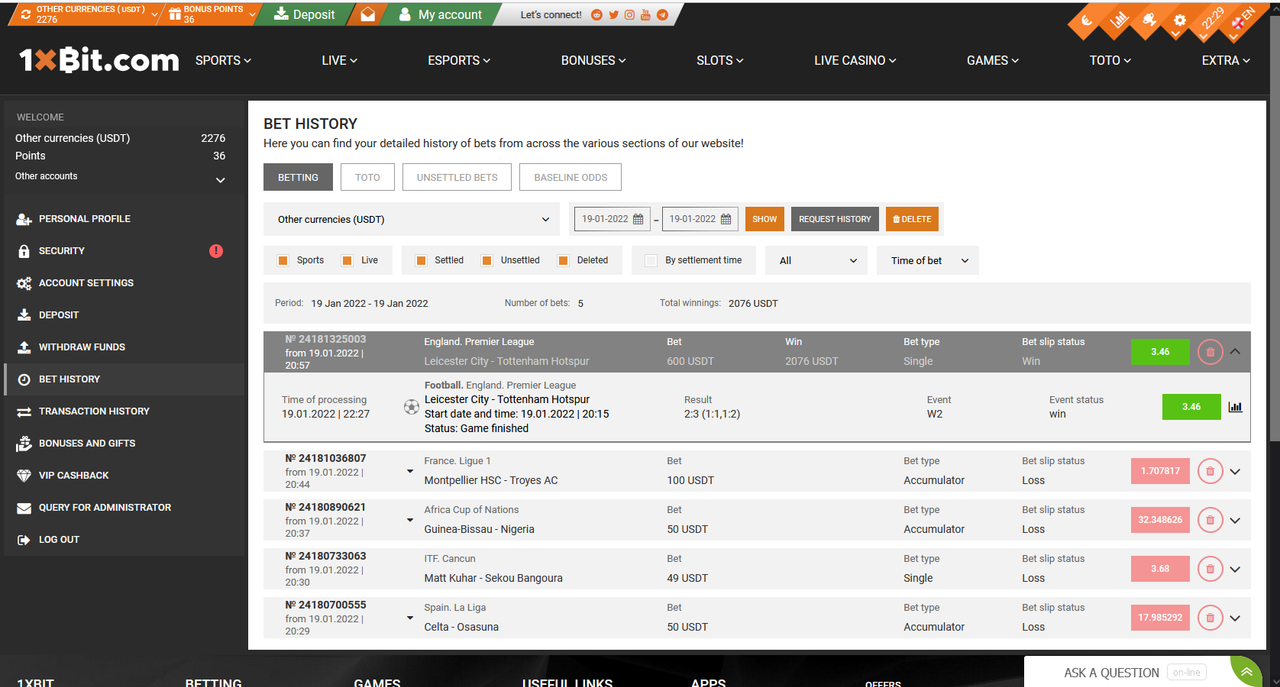Delete bet slip 24180733063 with trash icon

1210,569
